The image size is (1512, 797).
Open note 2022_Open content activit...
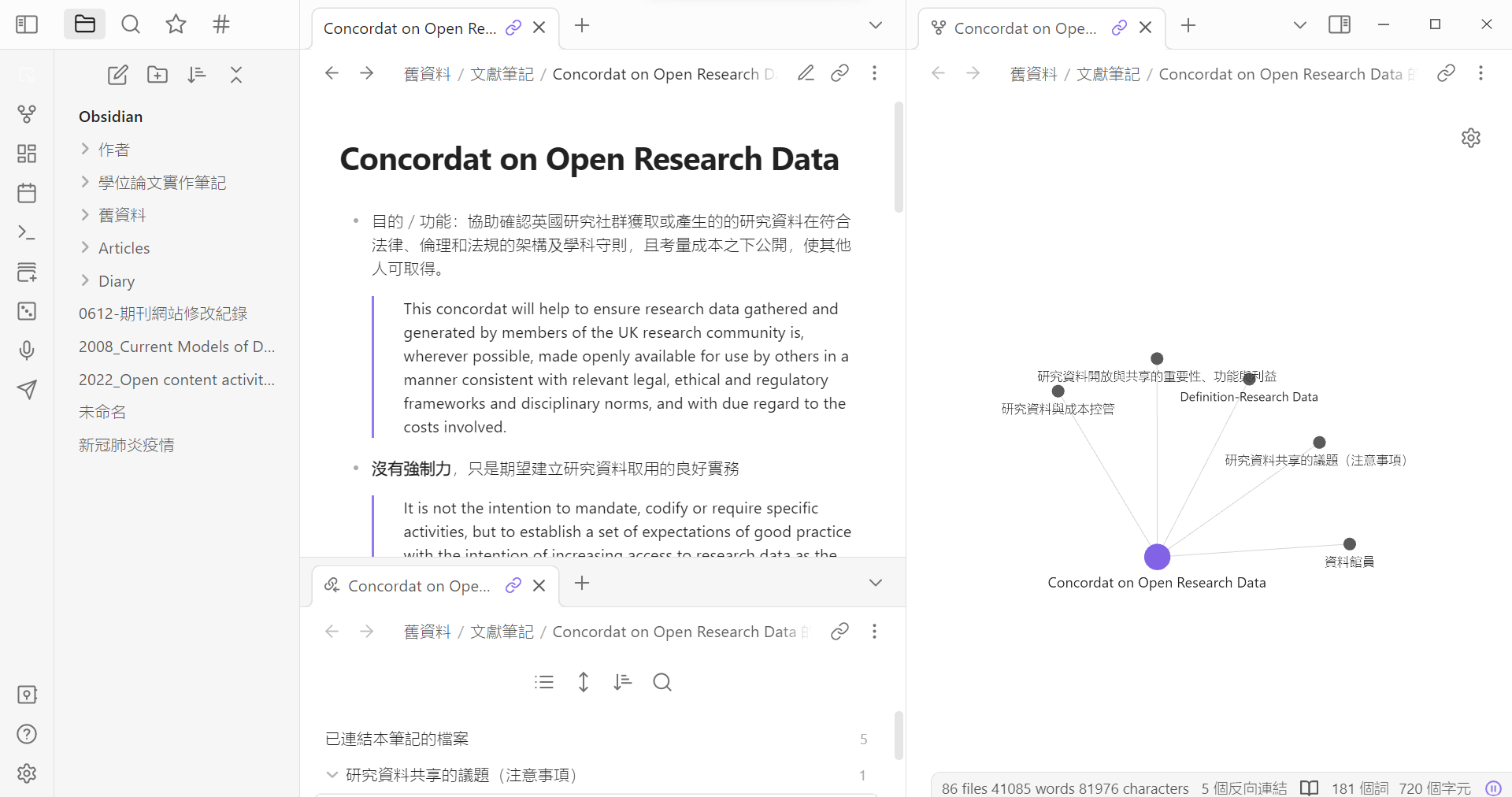point(177,380)
